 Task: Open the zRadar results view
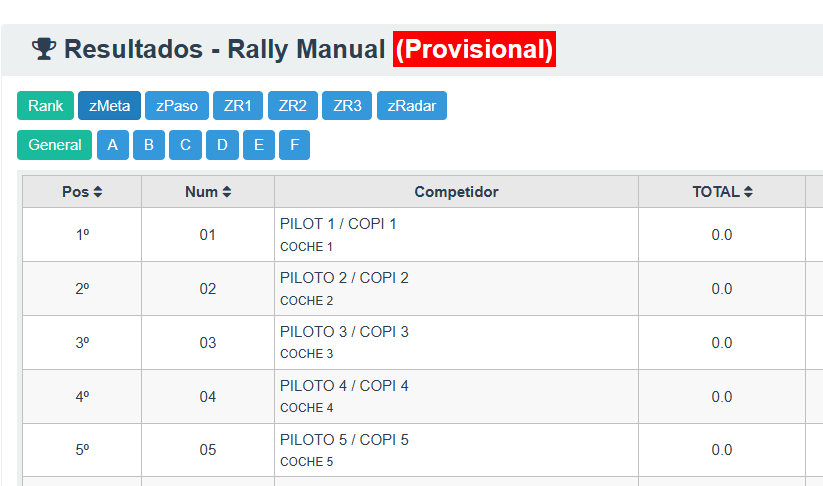pyautogui.click(x=411, y=106)
